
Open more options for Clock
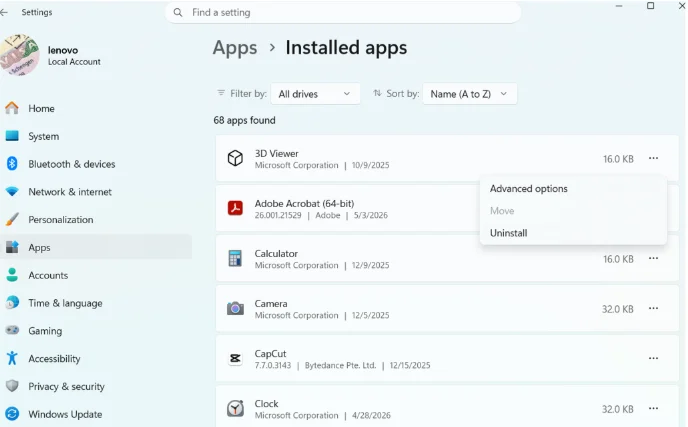pyautogui.click(x=653, y=409)
